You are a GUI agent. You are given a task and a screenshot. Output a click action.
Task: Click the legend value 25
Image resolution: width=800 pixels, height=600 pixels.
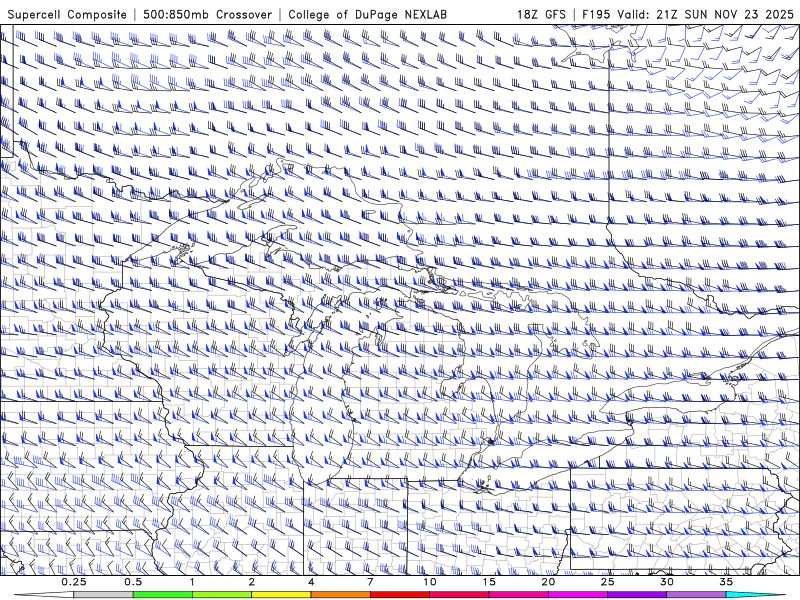[608, 582]
